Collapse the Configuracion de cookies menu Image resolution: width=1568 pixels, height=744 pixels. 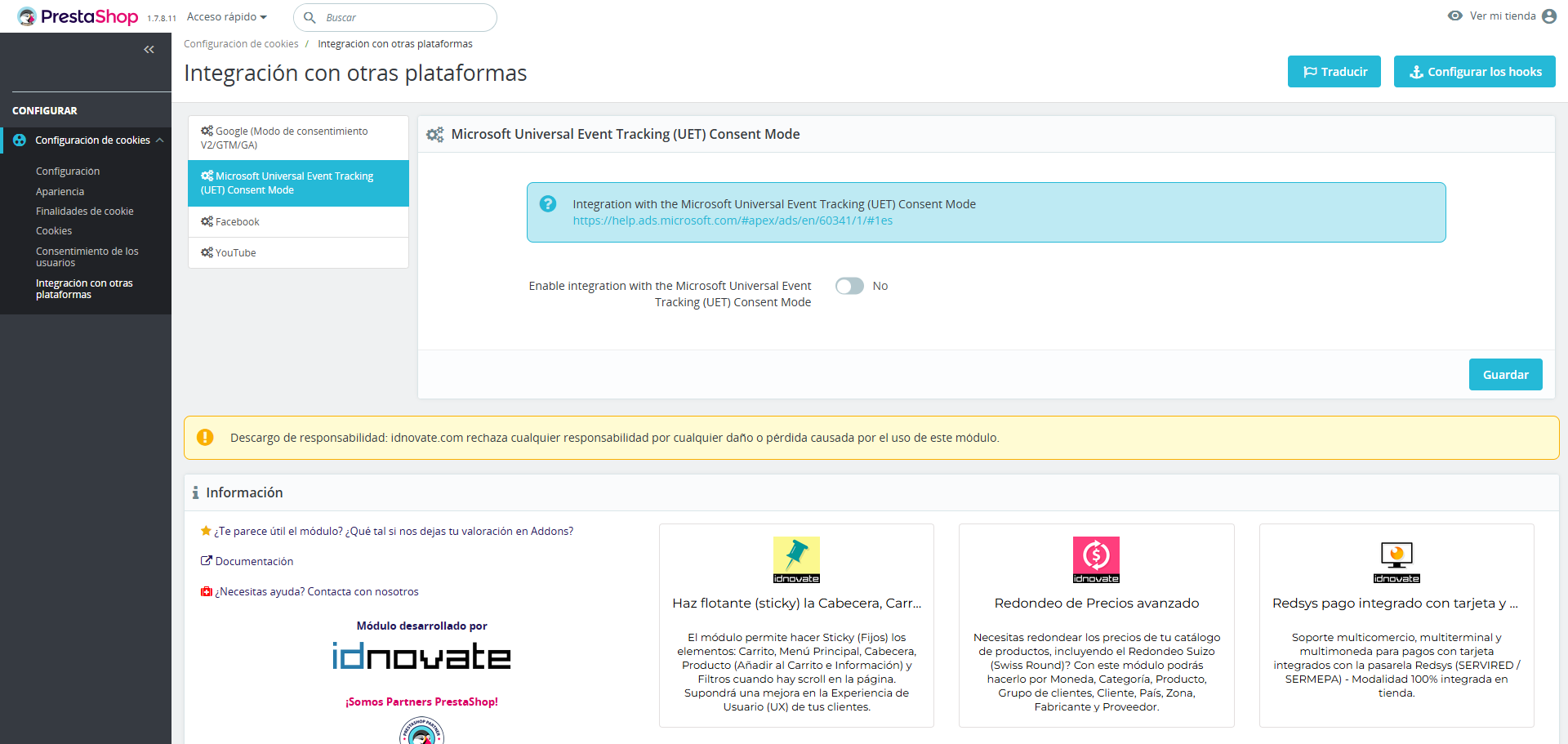point(160,140)
